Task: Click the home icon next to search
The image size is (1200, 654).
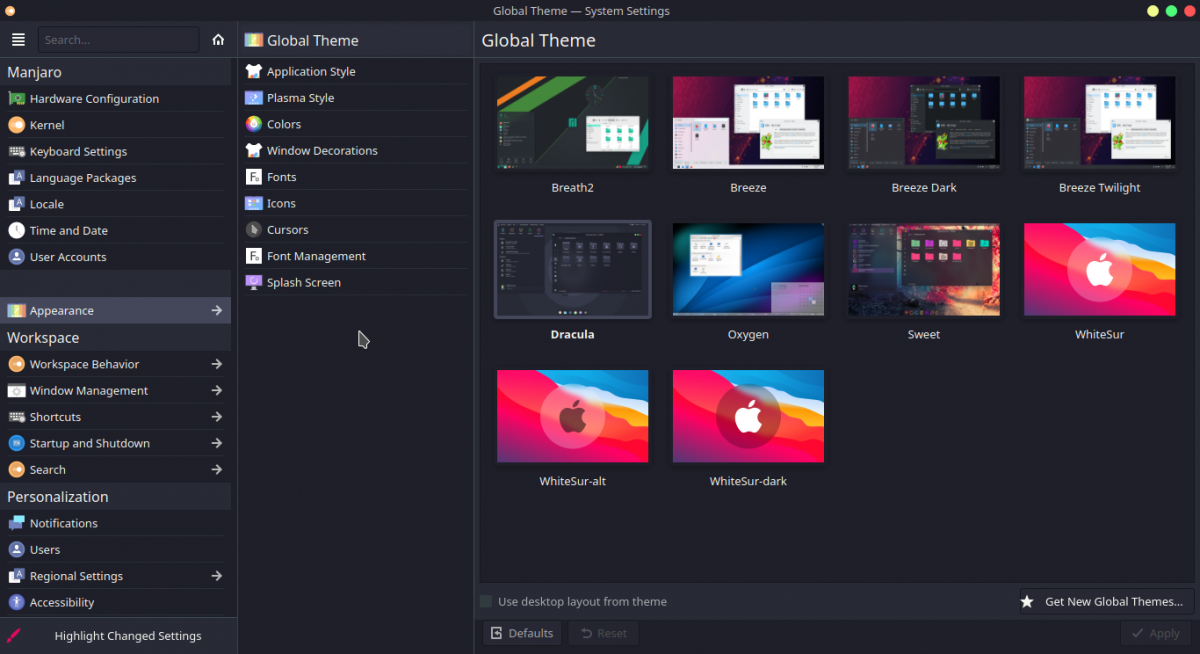Action: click(x=218, y=39)
